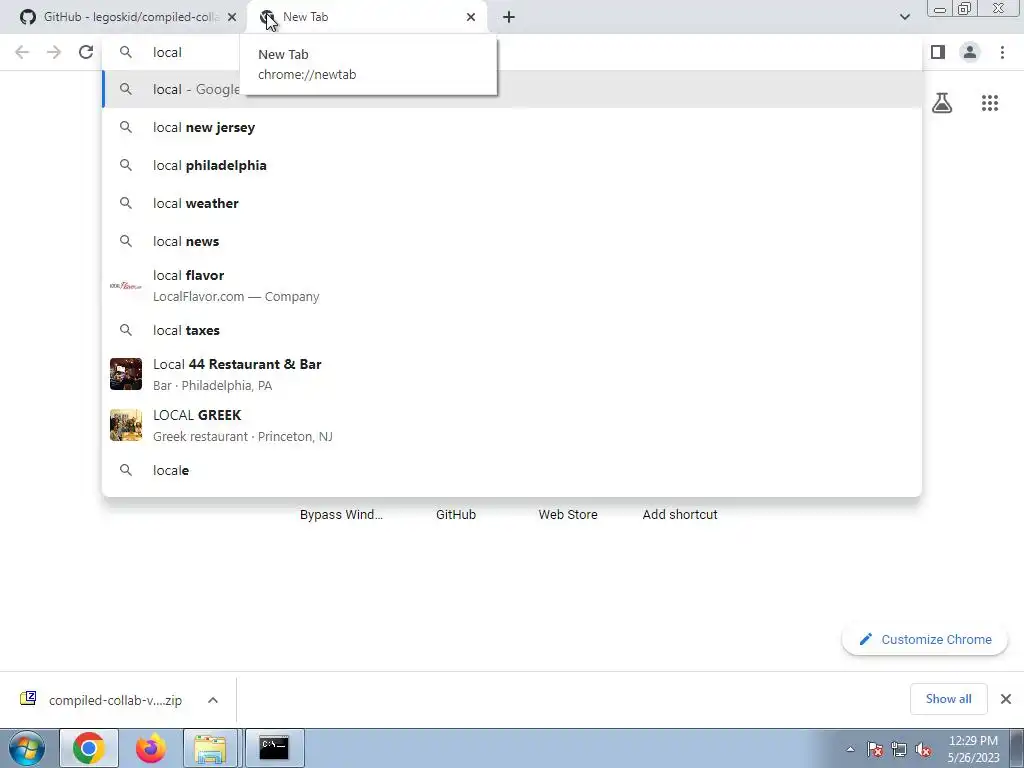Click the Action Center flag icon

point(874,749)
